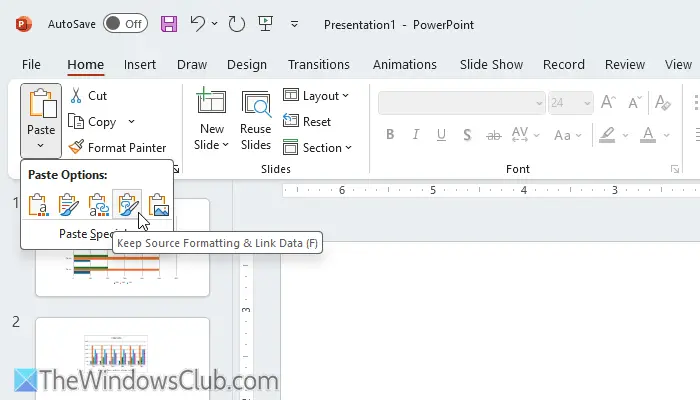Choose Keep Source Formatting paste option
The image size is (700, 400).
point(68,205)
